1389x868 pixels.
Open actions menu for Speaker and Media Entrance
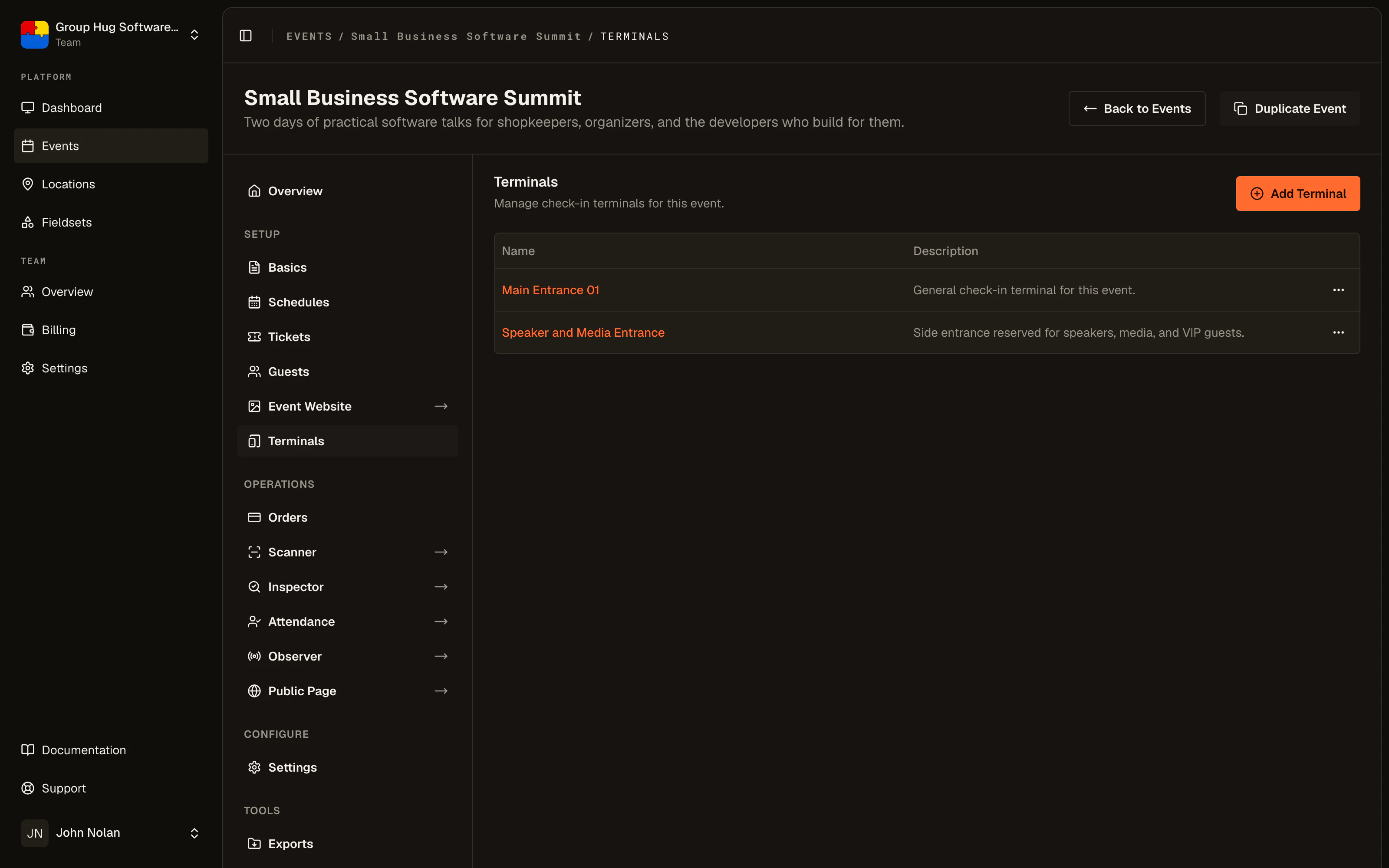point(1338,332)
